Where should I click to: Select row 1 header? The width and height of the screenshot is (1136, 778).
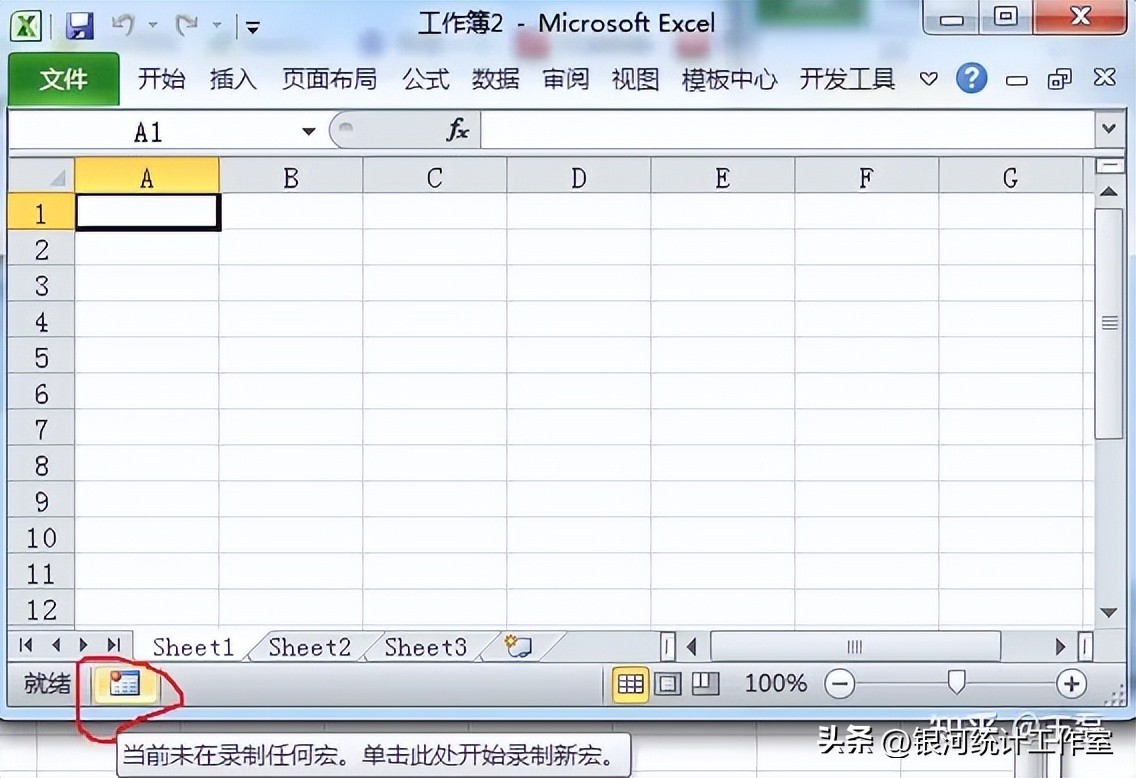tap(41, 213)
